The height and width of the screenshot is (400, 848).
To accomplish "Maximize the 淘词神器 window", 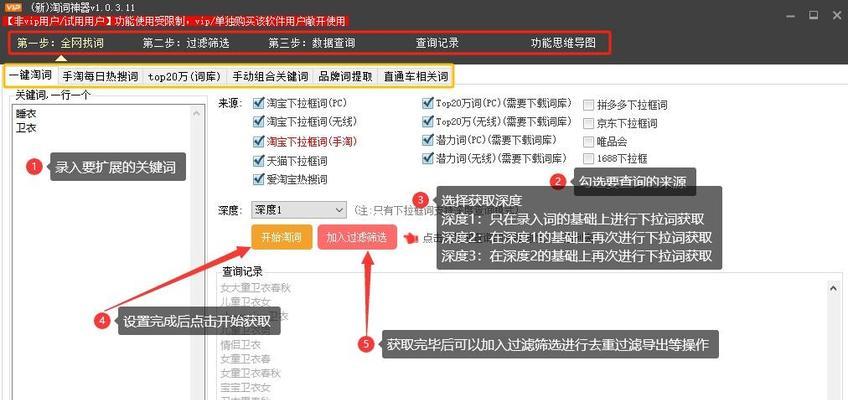I will coord(813,15).
